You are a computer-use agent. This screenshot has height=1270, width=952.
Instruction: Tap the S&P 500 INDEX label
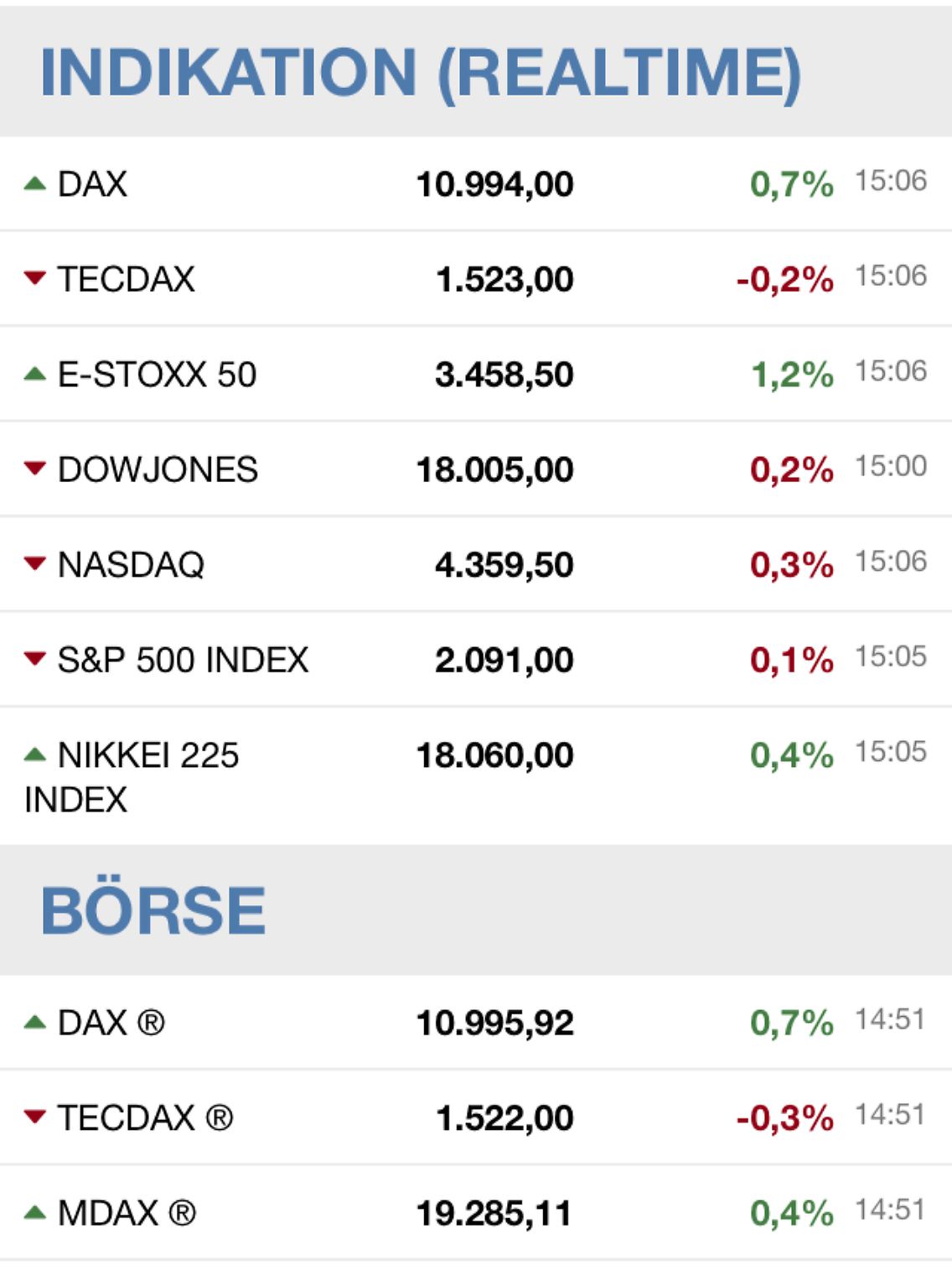pos(183,661)
